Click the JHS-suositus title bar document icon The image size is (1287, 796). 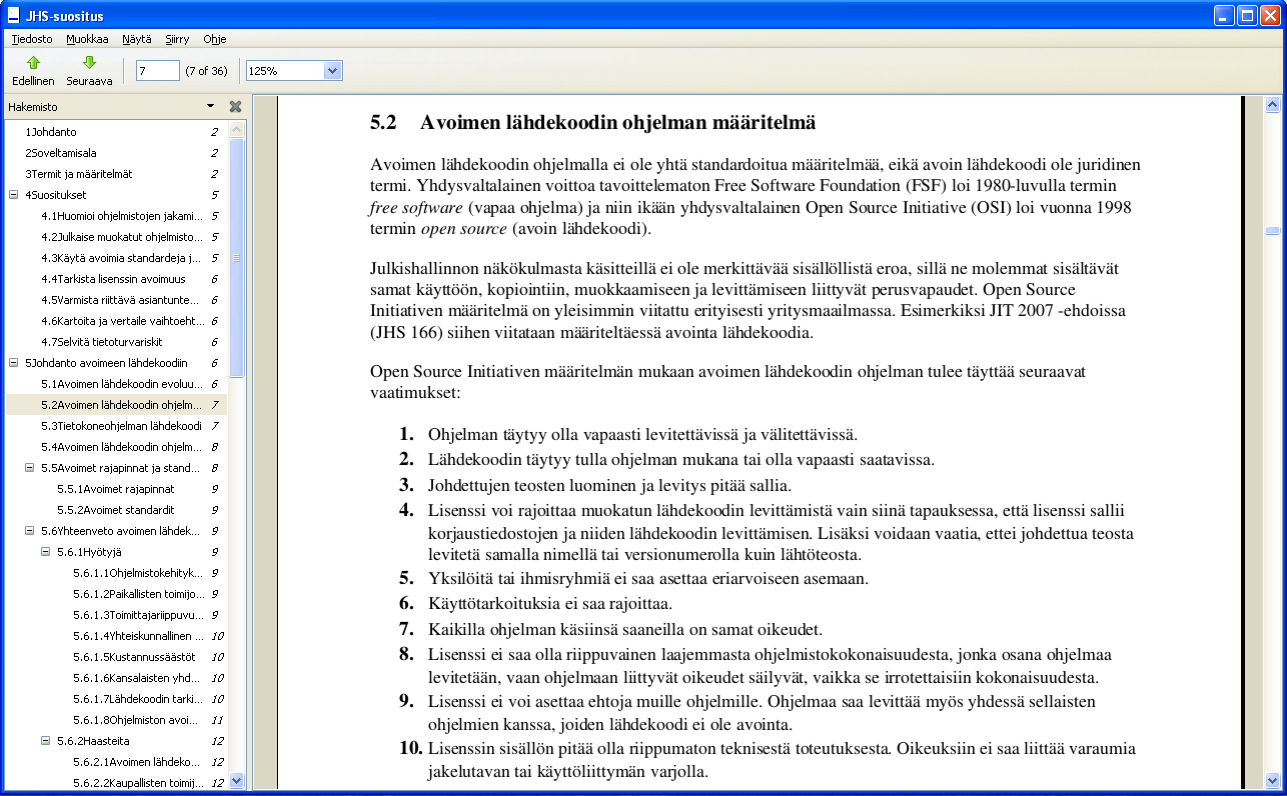pyautogui.click(x=12, y=16)
